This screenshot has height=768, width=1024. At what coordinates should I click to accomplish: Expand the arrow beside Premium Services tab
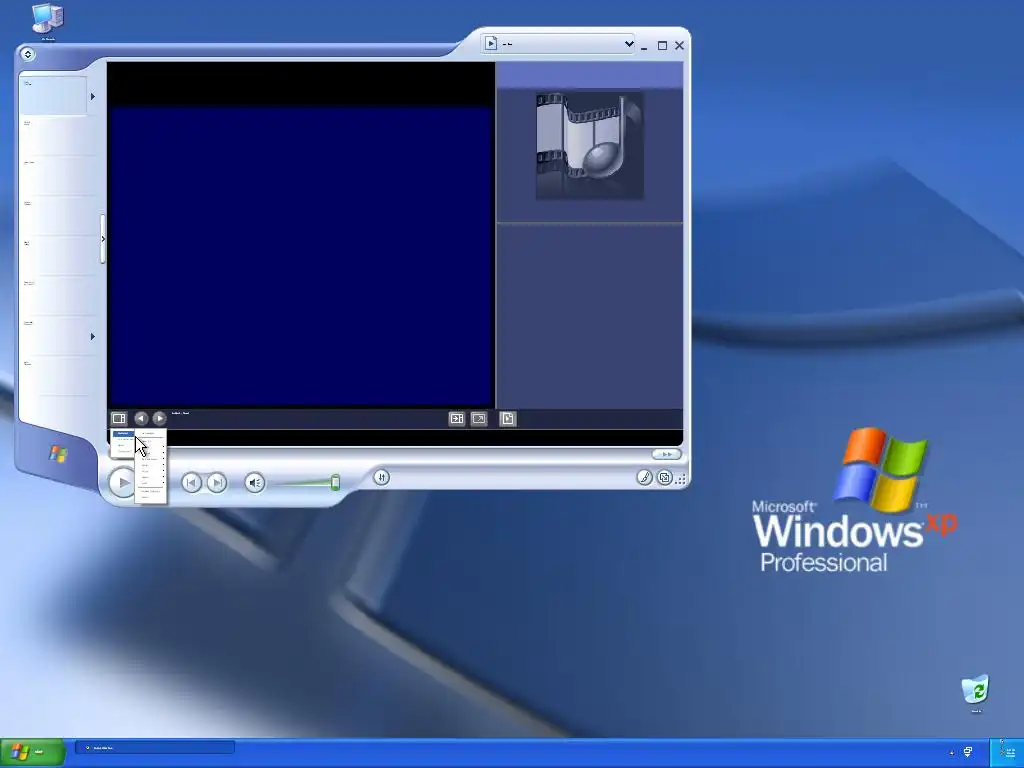tap(93, 336)
